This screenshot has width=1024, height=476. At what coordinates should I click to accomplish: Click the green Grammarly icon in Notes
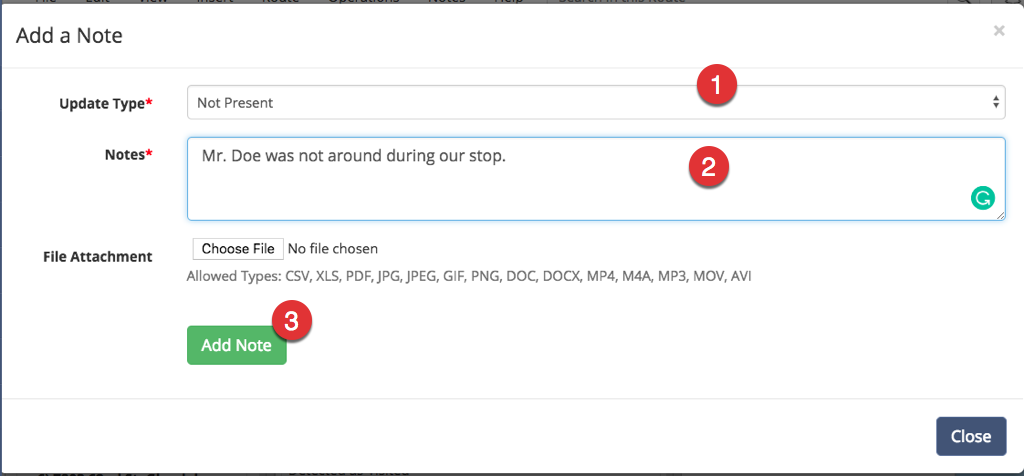[x=982, y=197]
